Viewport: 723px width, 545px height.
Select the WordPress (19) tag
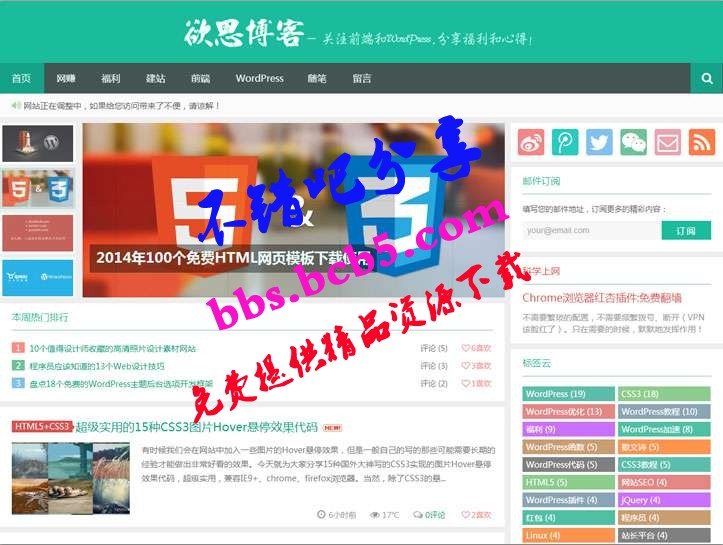tap(569, 394)
